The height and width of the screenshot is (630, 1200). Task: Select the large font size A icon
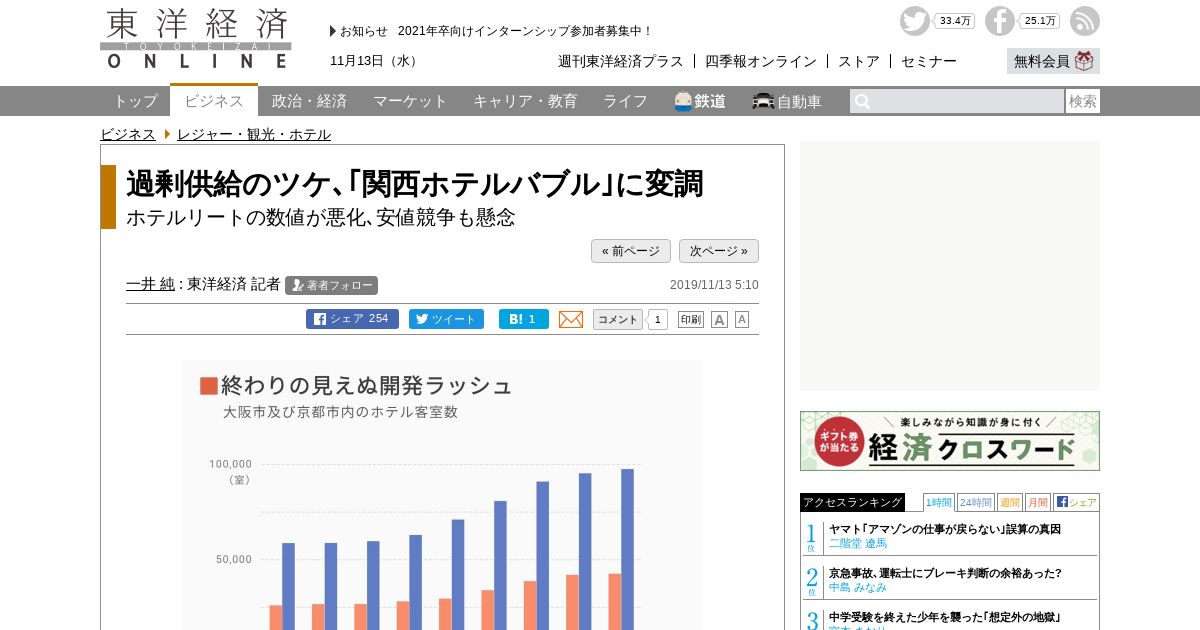coord(719,319)
